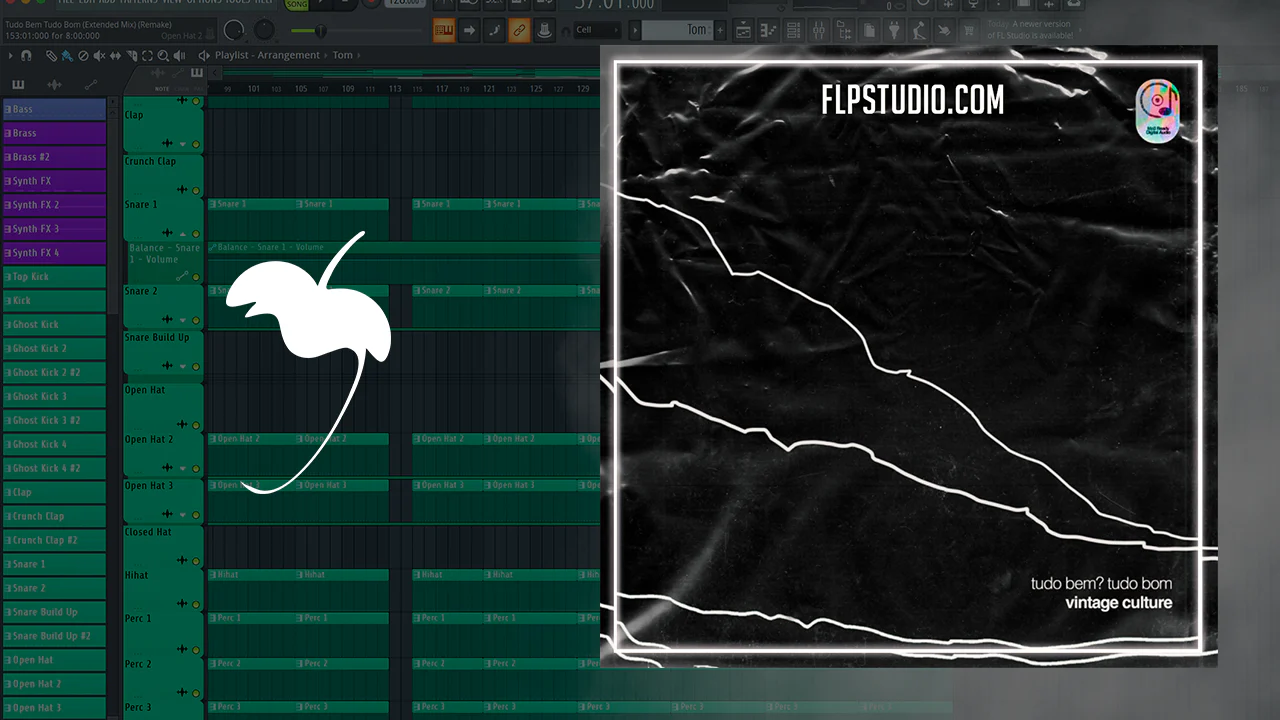Image resolution: width=1280 pixels, height=720 pixels.
Task: Show audio clips in the picker panel
Action: coord(54,85)
